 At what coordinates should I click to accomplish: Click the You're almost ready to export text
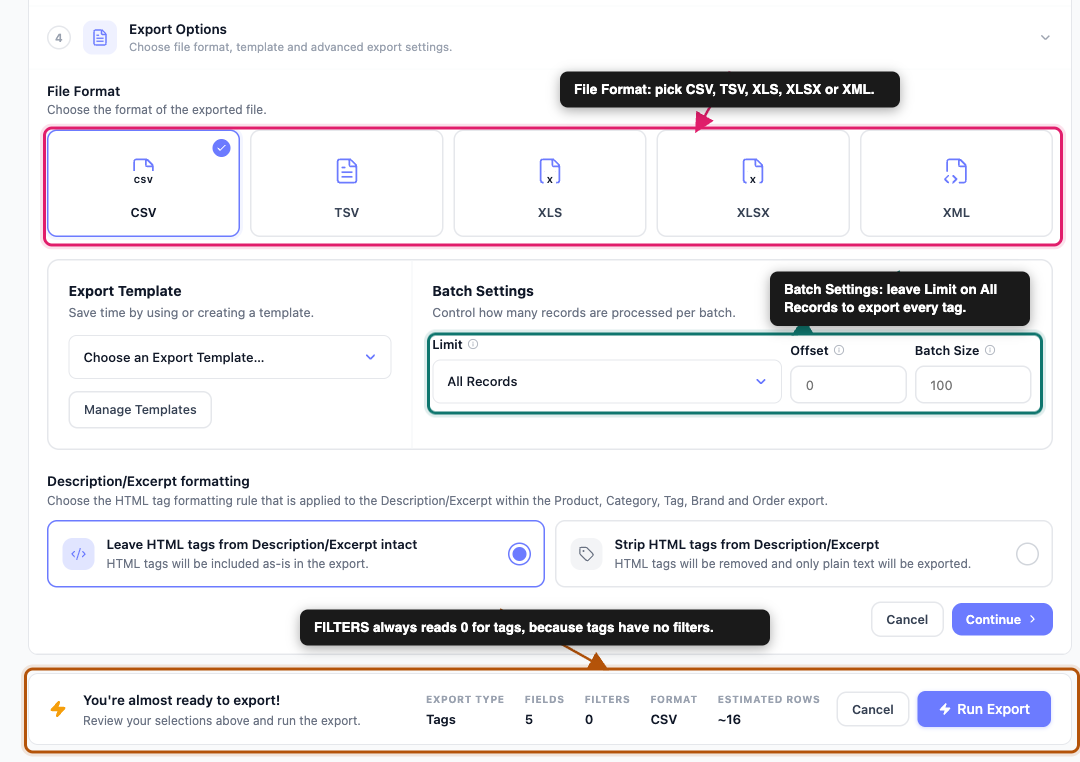point(182,700)
